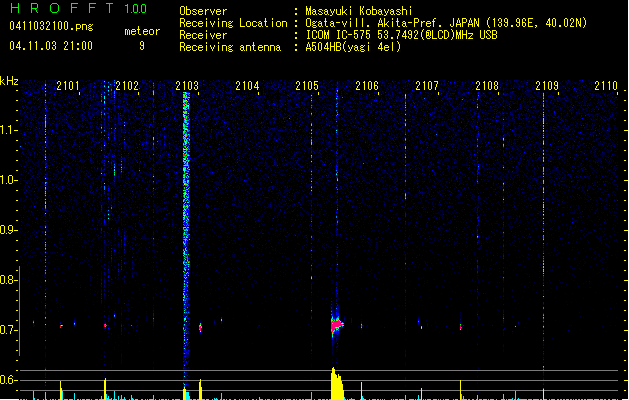Click time marker 2105

307,85
